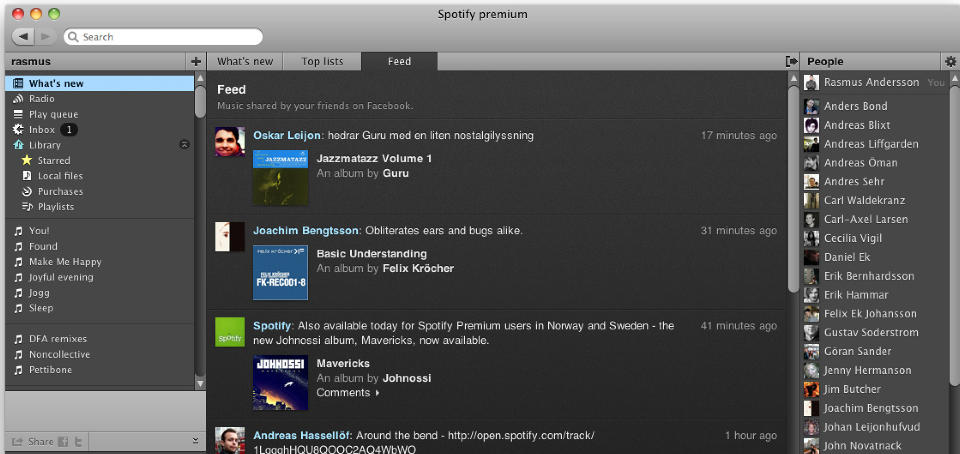Open the DFA remixes playlist

tap(100, 339)
